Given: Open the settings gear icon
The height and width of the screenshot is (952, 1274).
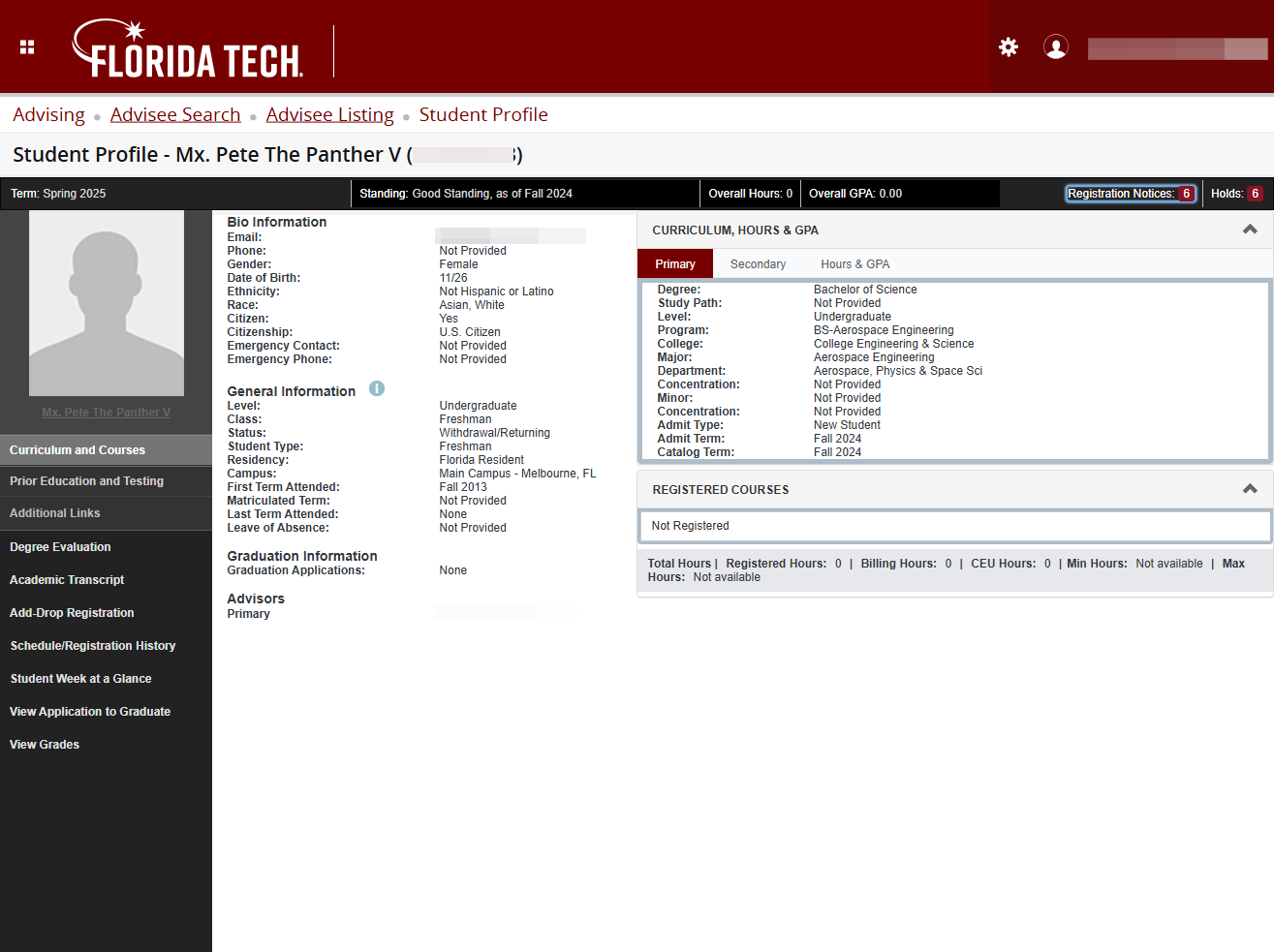Looking at the screenshot, I should tap(1009, 46).
